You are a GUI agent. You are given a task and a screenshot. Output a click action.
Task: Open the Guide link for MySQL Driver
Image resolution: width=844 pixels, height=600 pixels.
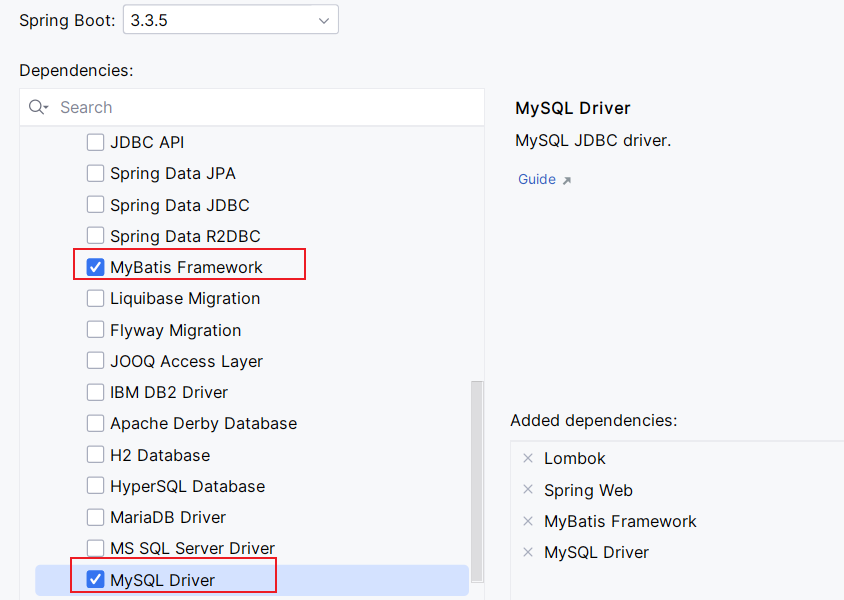tap(537, 179)
